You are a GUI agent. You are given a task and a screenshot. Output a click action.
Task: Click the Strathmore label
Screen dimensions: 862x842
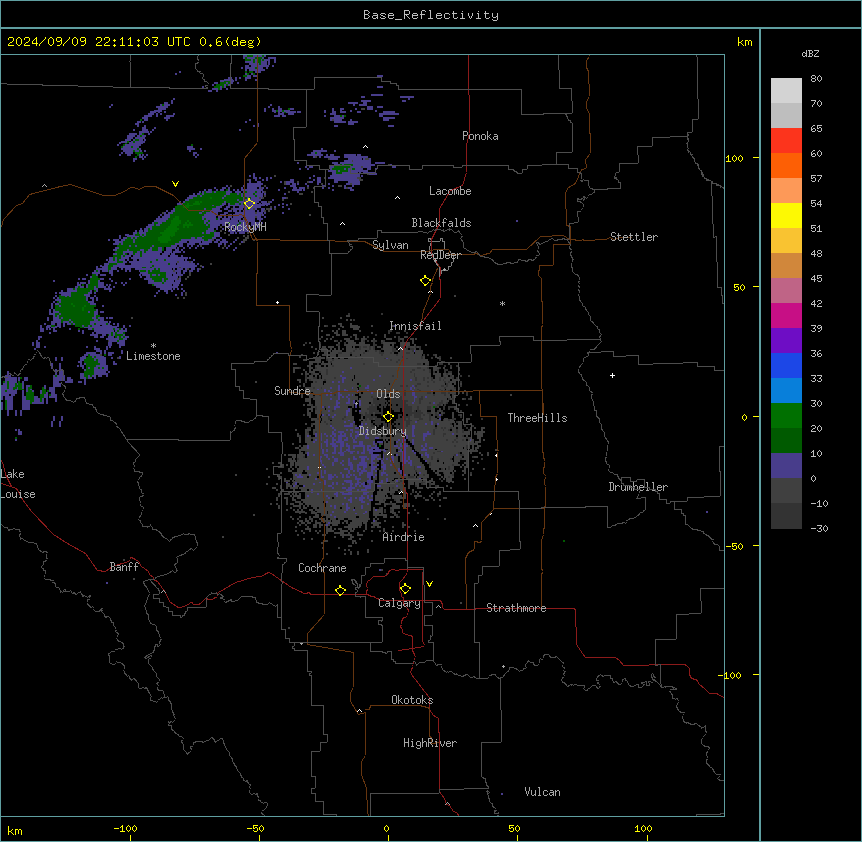tap(516, 608)
